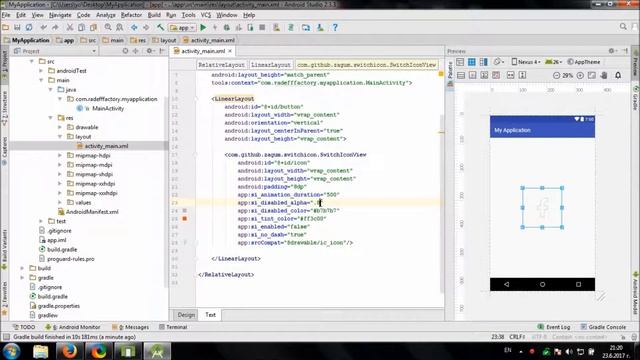The image size is (640, 360).
Task: Run the app with the green play icon
Action: click(x=203, y=28)
